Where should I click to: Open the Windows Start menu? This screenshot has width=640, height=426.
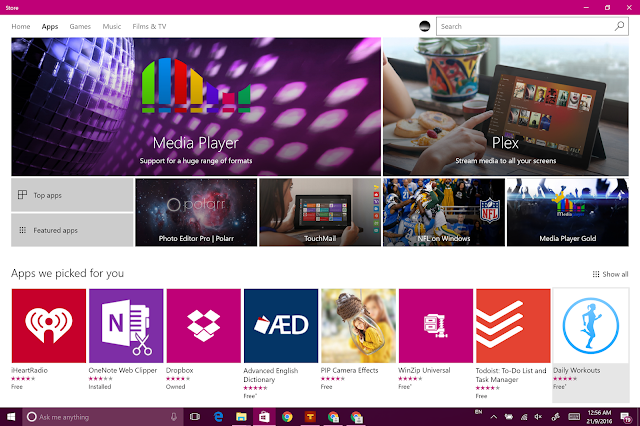point(11,417)
